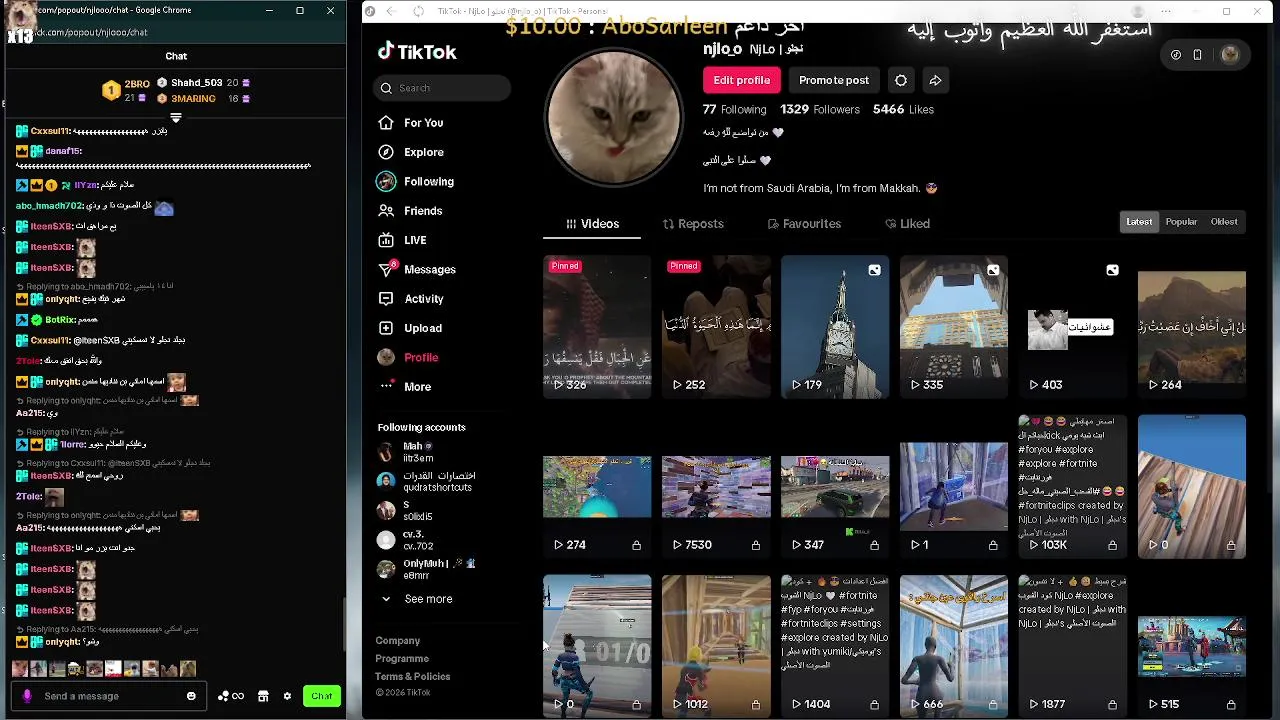Open Terms & Policies link
The height and width of the screenshot is (720, 1280).
[x=413, y=677]
